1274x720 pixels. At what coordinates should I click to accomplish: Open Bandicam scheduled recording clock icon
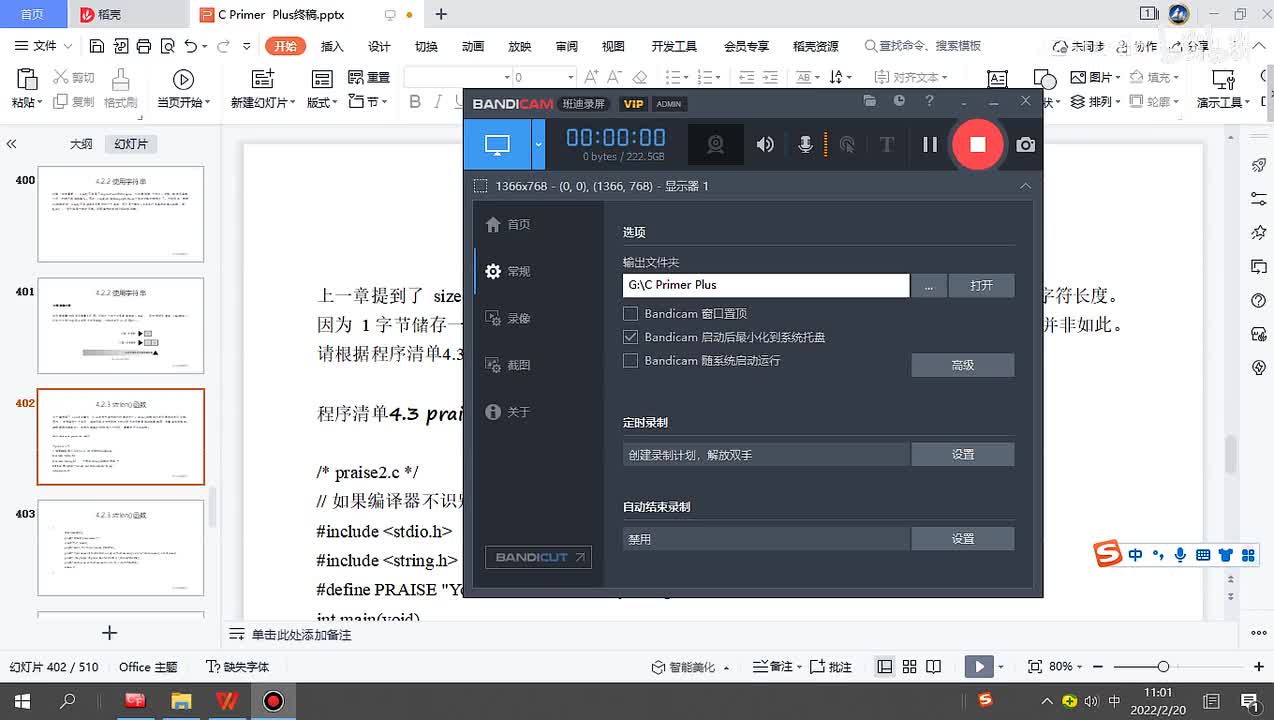coord(899,101)
